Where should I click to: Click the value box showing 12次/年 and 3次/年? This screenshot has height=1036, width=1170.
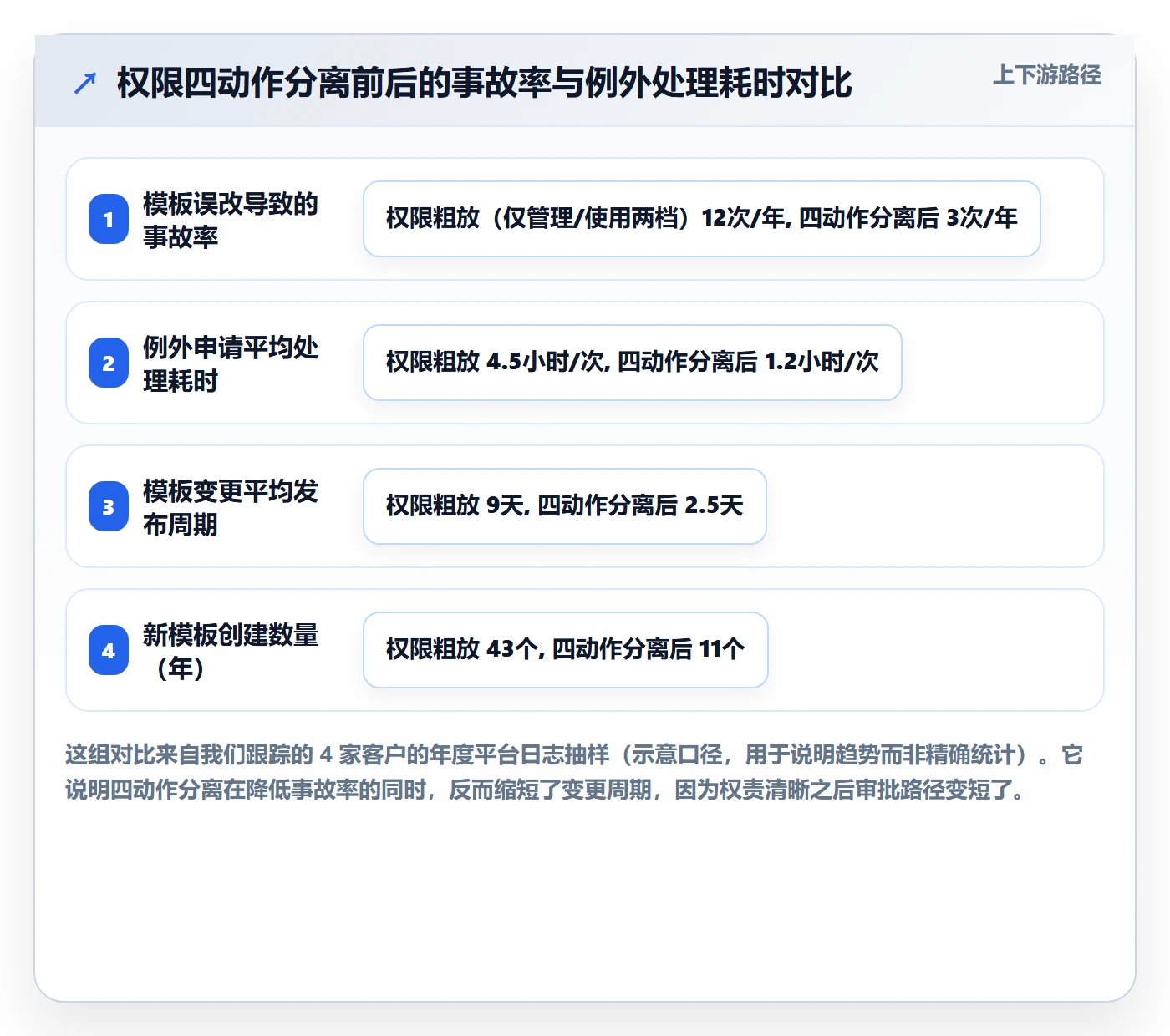tap(702, 219)
